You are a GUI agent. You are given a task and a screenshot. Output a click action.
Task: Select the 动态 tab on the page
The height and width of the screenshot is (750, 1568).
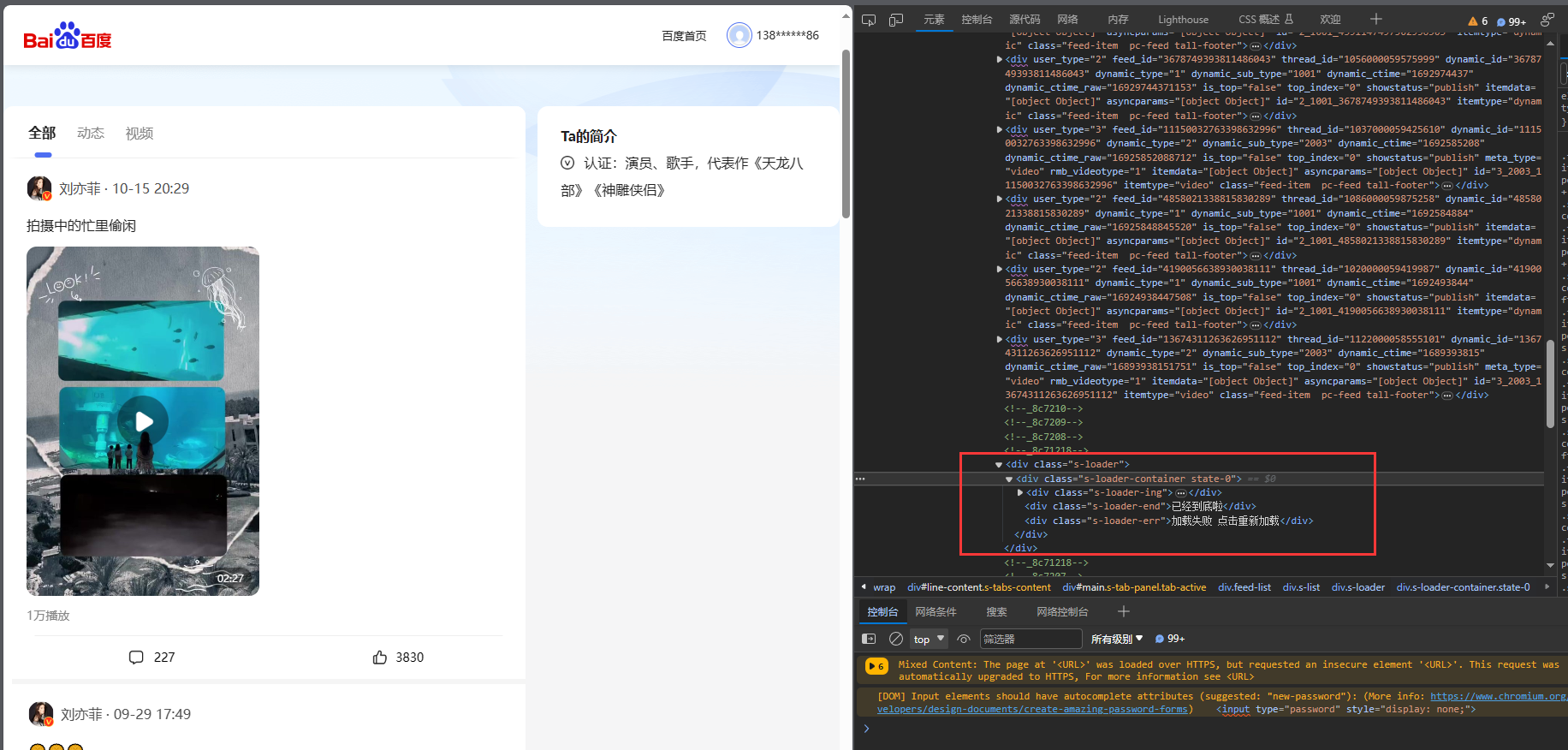(x=91, y=134)
